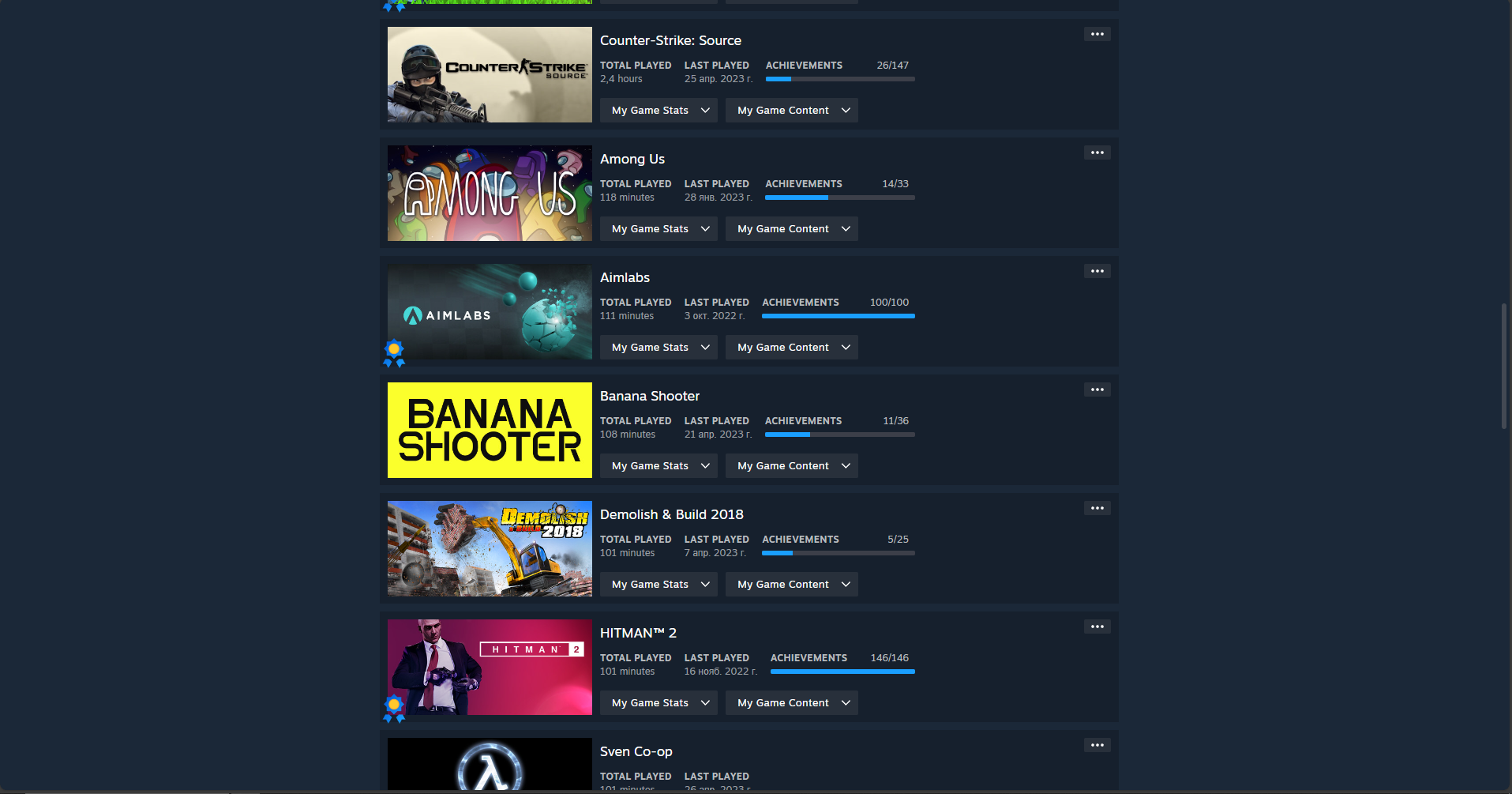Image resolution: width=1512 pixels, height=794 pixels.
Task: Click perfect game ribbon badge on HITMAN 2
Action: (x=394, y=709)
